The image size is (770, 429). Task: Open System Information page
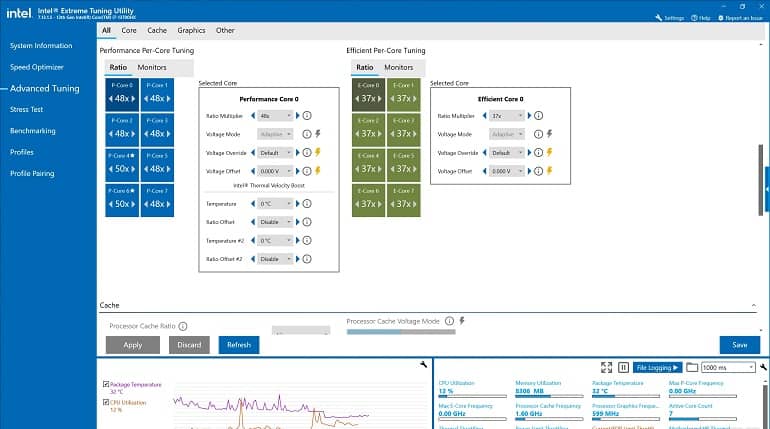click(41, 46)
